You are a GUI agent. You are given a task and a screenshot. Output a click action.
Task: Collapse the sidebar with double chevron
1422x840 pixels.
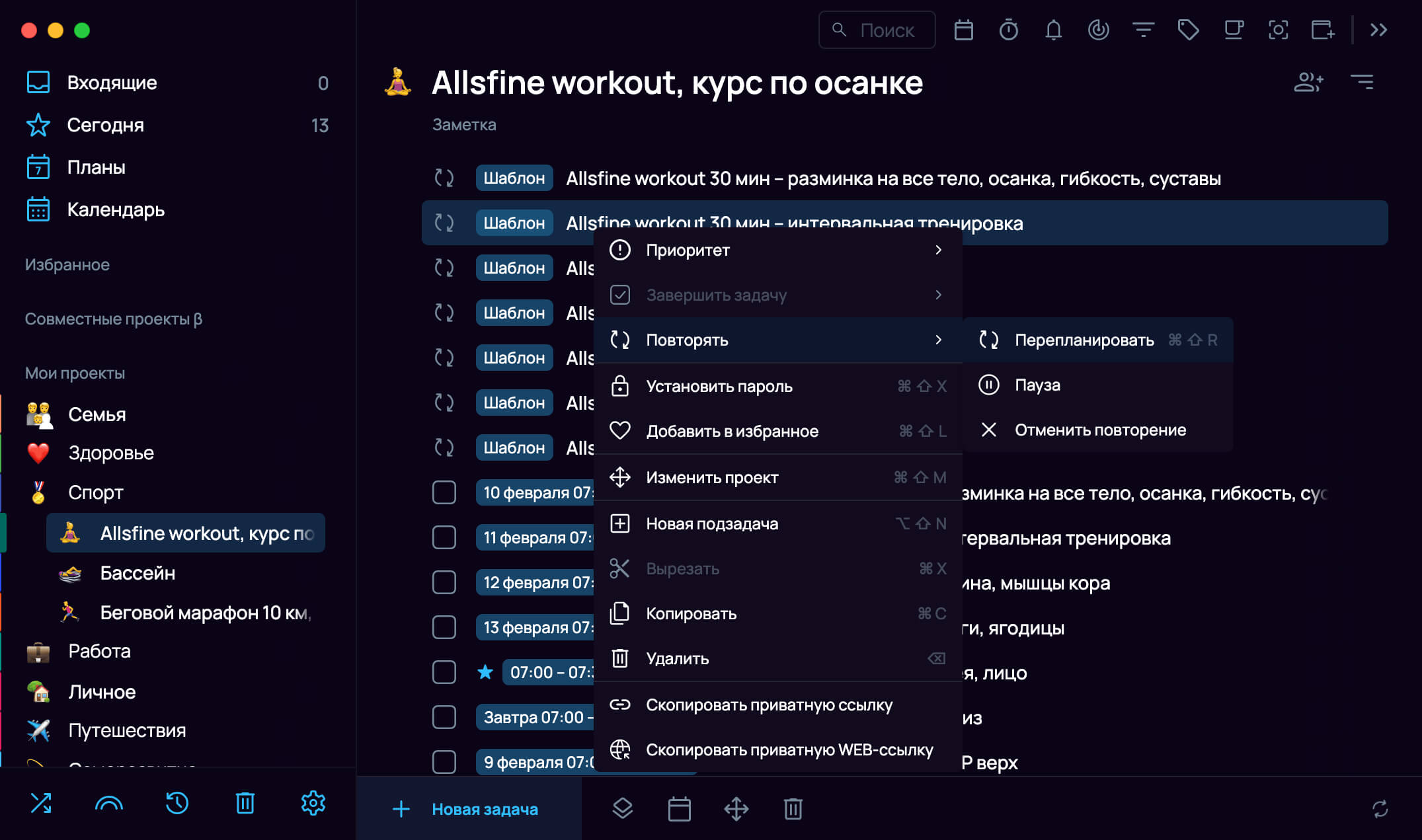pyautogui.click(x=1378, y=30)
